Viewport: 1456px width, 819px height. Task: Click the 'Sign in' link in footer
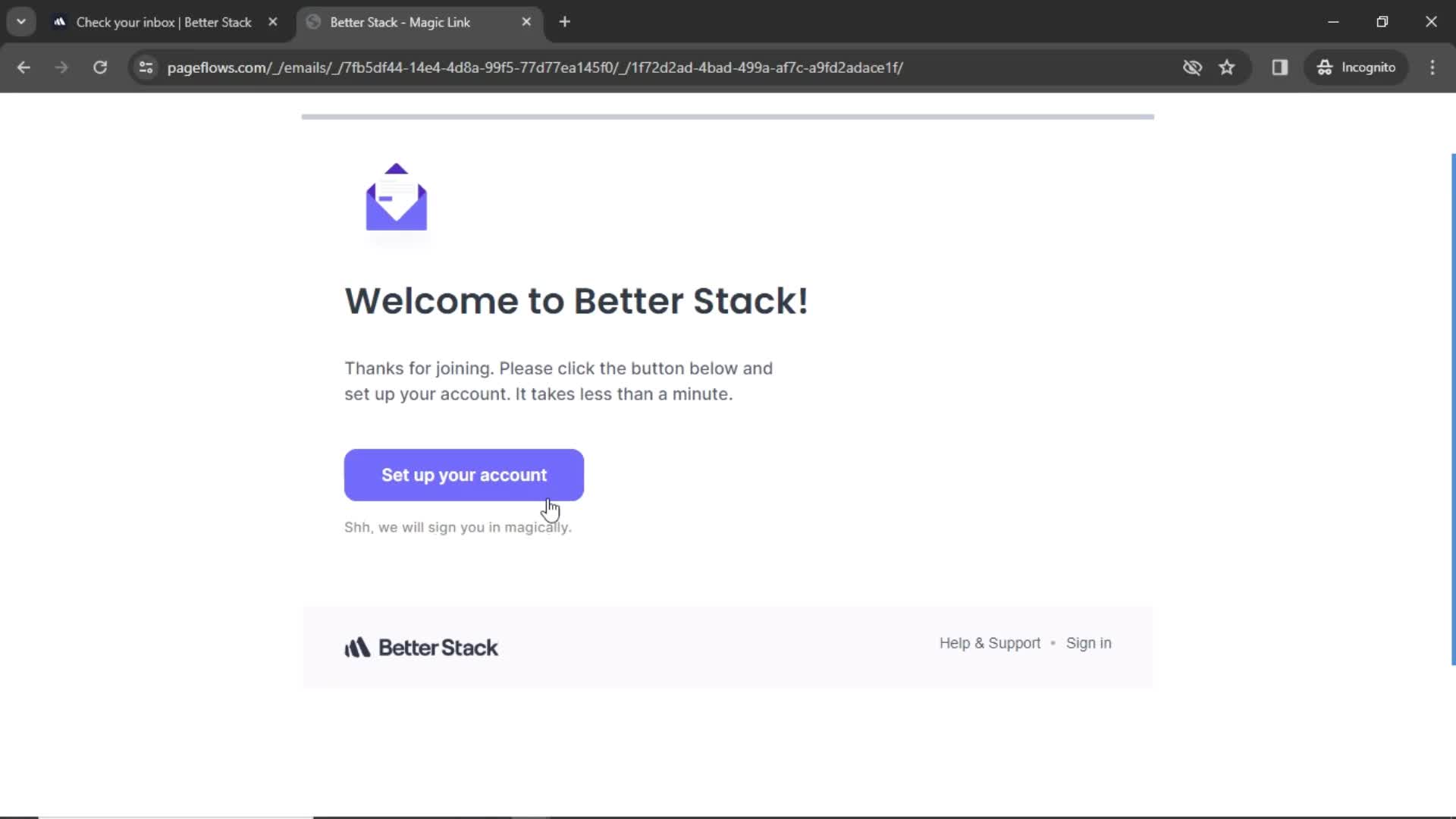point(1088,643)
